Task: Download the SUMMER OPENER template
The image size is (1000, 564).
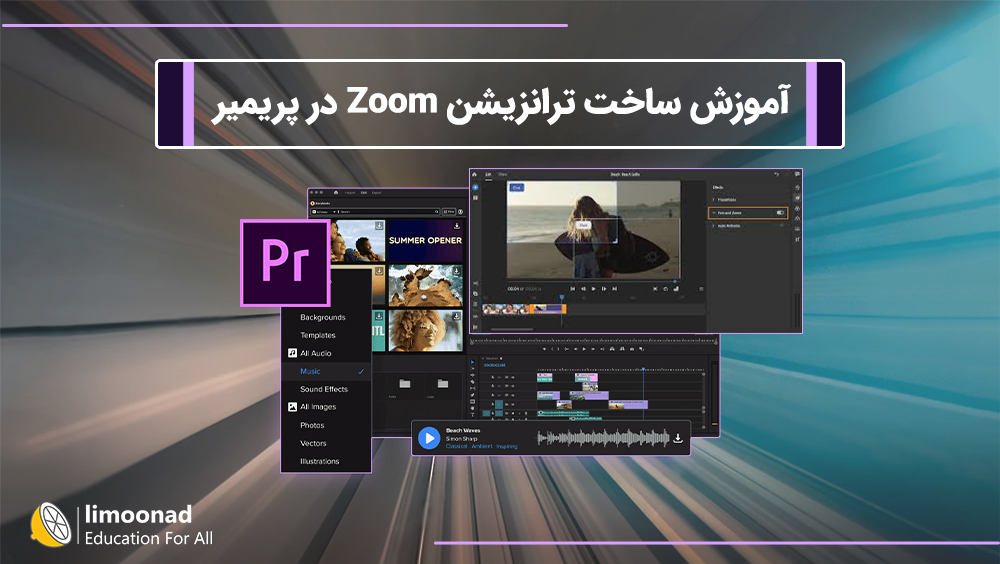Action: pos(457,226)
